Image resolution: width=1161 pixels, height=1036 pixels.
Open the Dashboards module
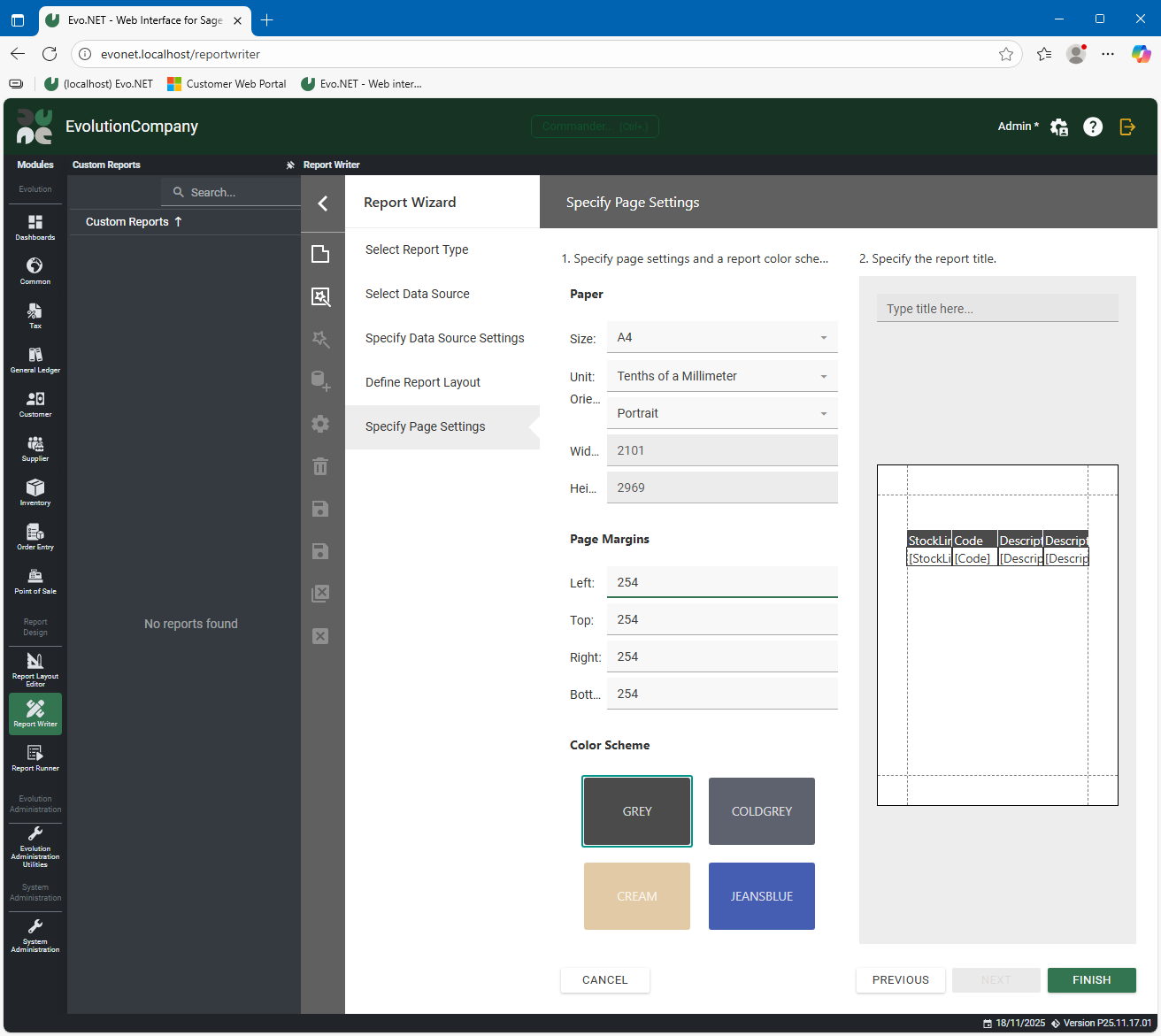coord(35,226)
